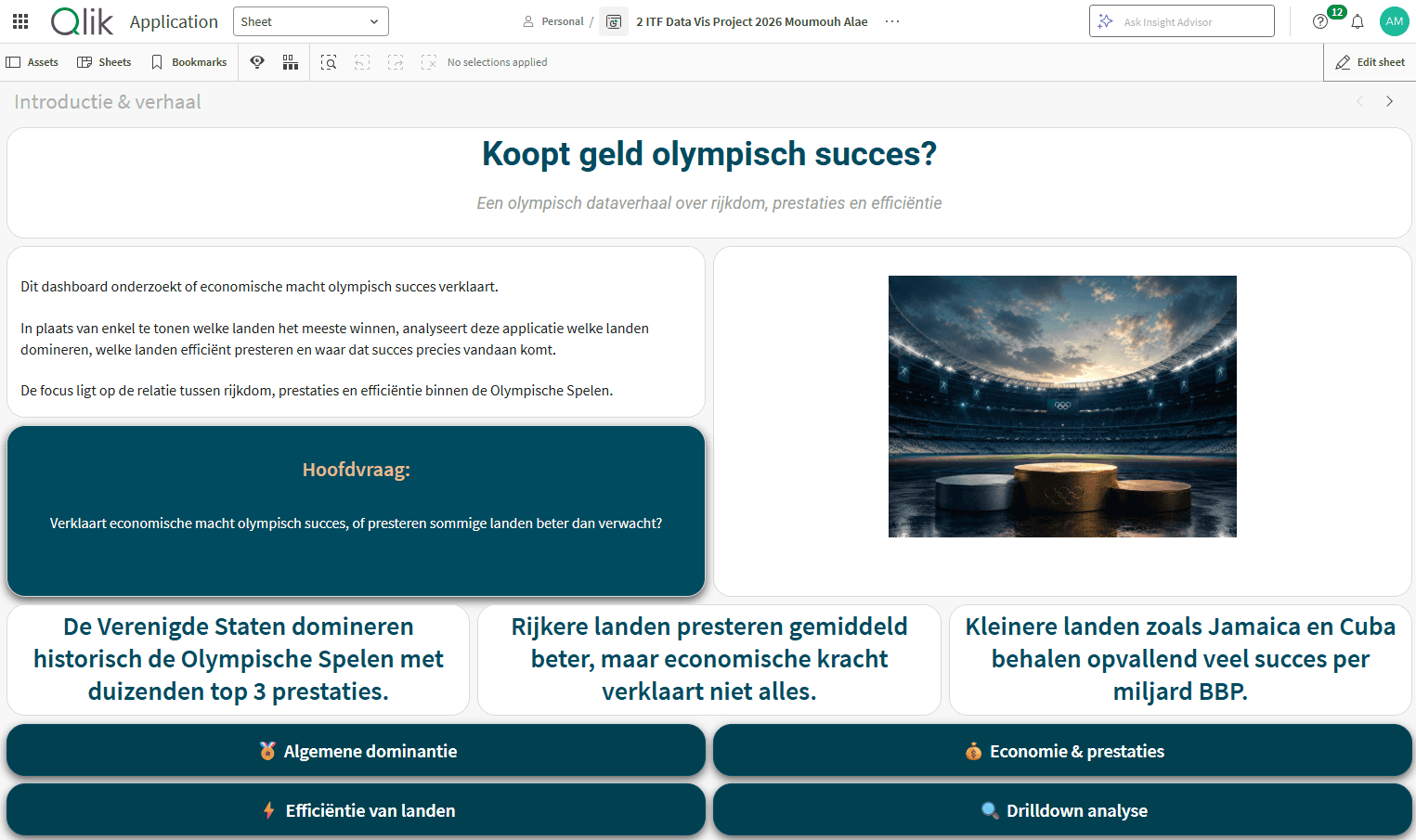The image size is (1416, 840).
Task: Go to the next sheet arrow
Action: coord(1389,101)
